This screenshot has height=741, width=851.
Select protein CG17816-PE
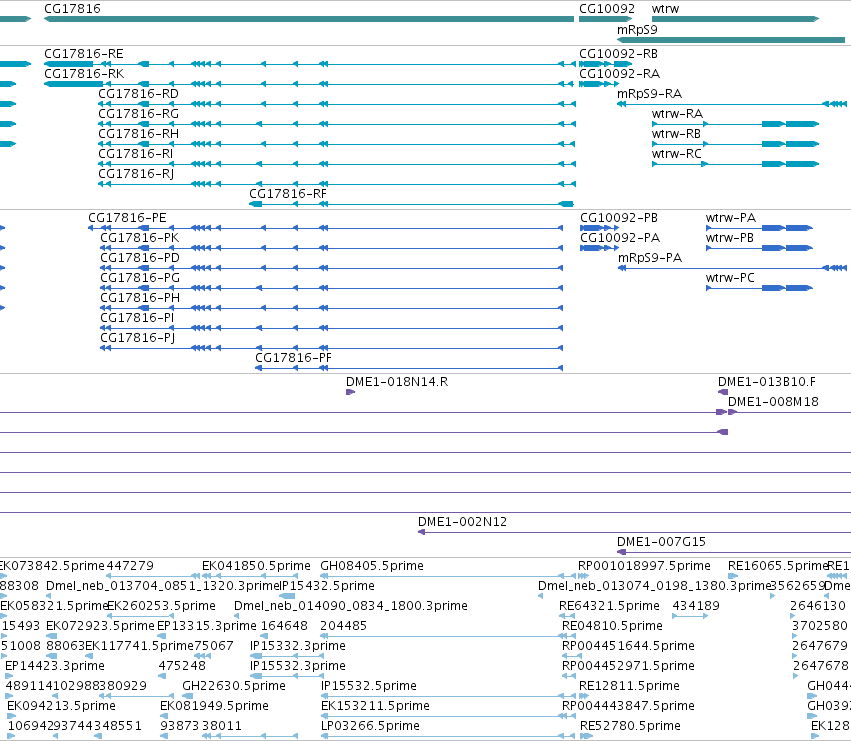[128, 218]
